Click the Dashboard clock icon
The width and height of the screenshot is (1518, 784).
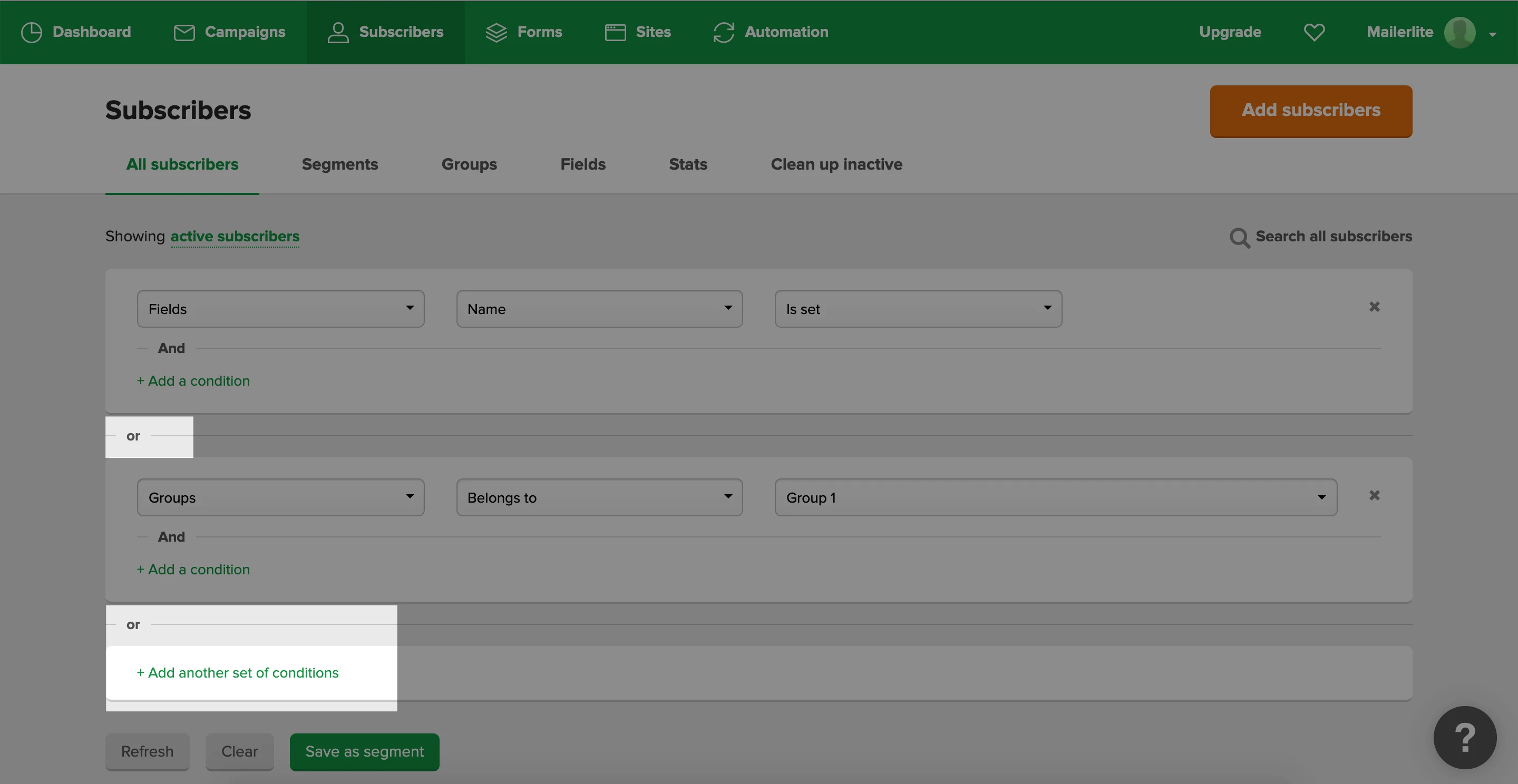coord(31,32)
